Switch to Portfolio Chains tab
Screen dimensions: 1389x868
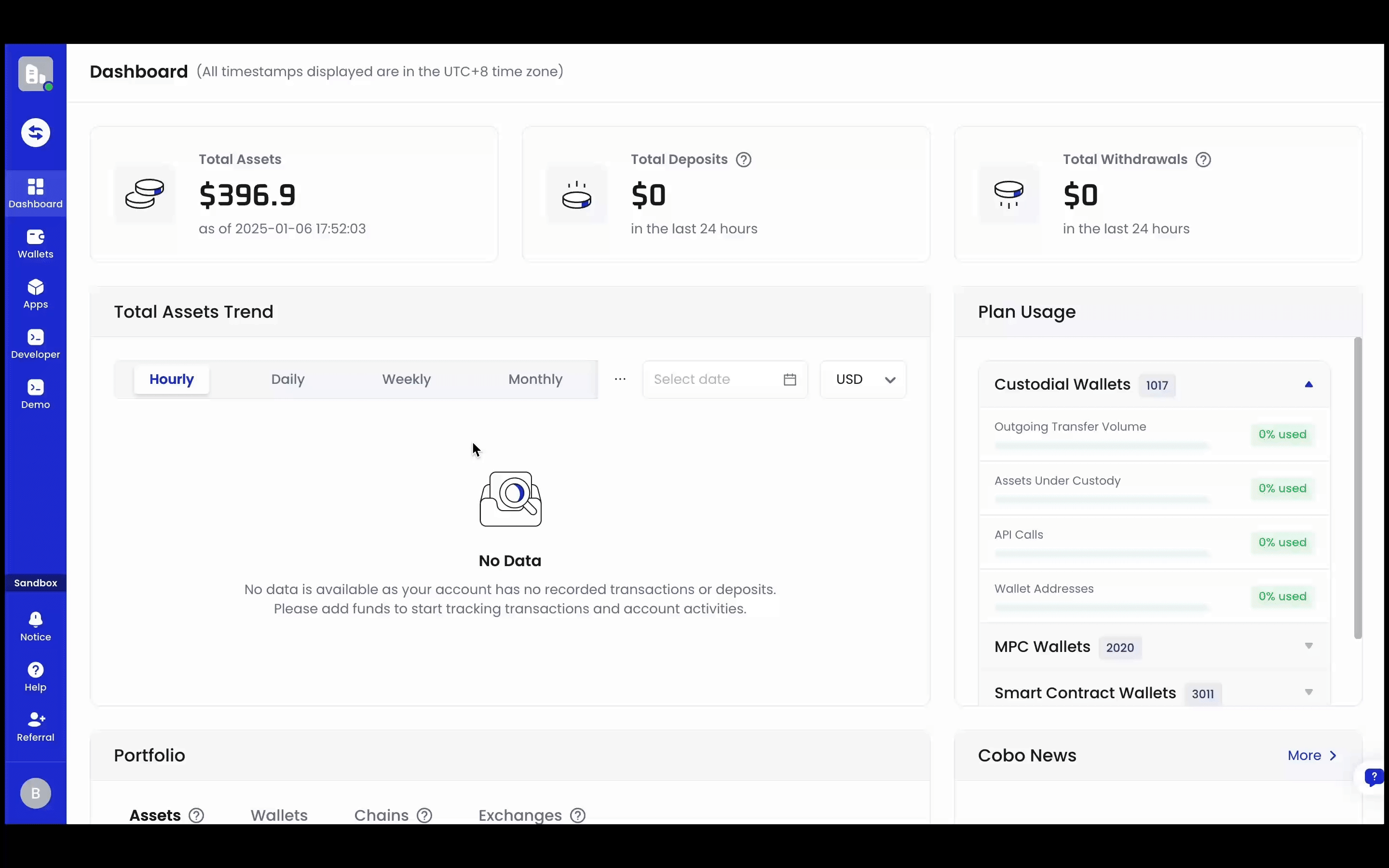381,815
